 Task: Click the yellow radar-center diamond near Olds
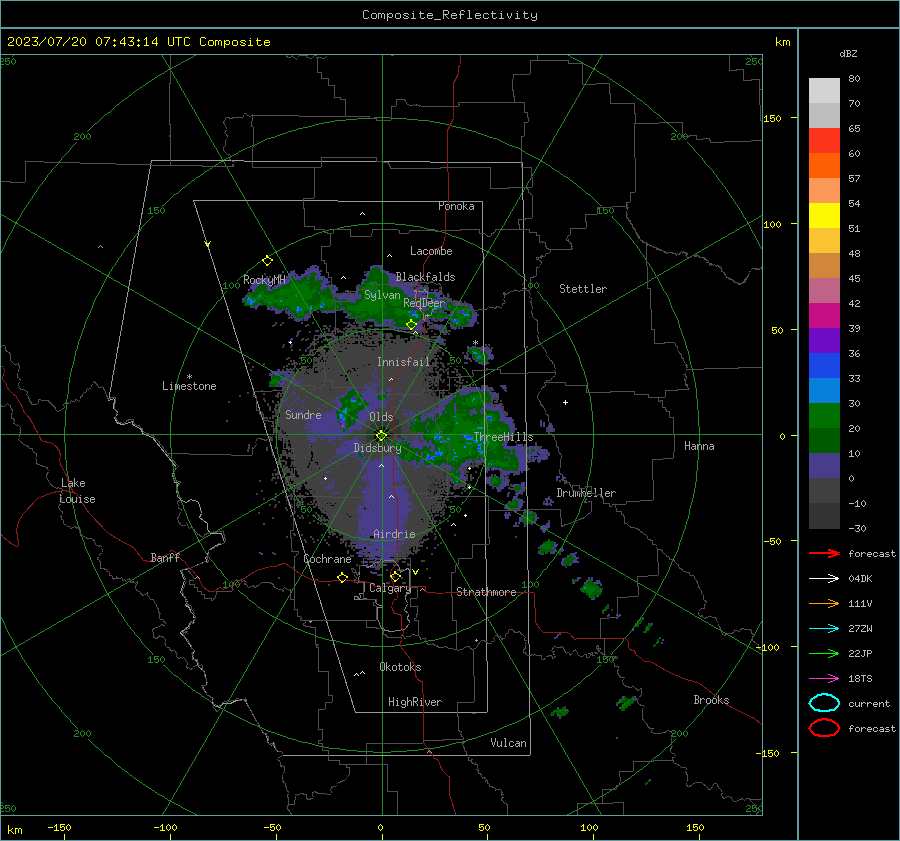[381, 435]
